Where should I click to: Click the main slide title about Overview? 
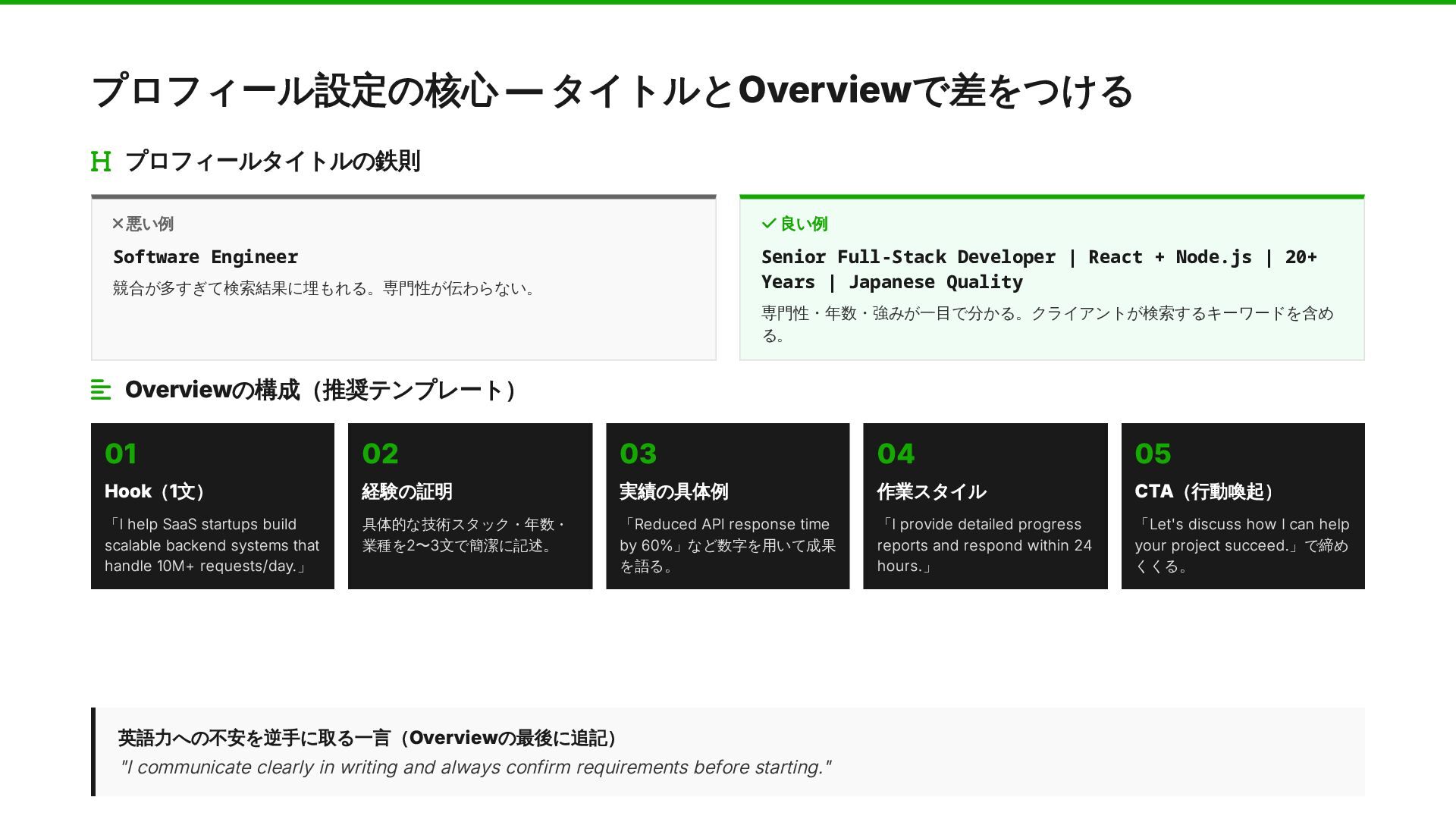611,90
